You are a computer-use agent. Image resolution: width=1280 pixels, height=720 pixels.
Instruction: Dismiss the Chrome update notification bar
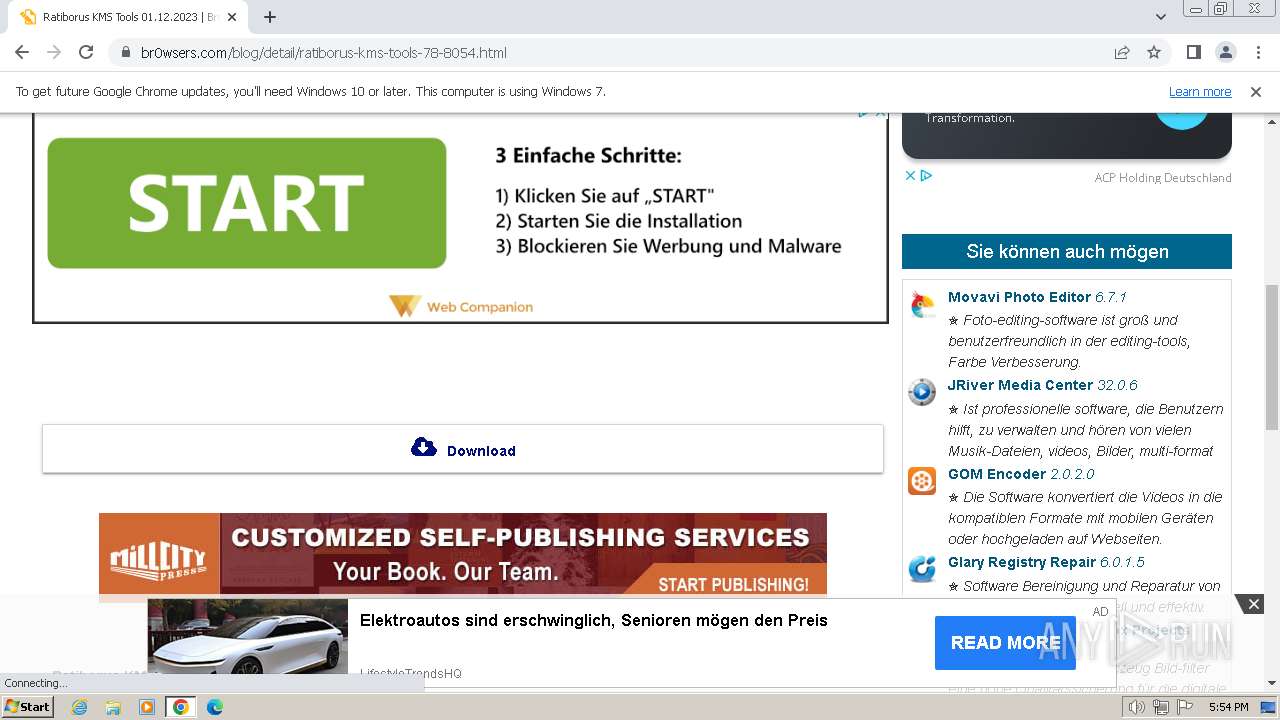tap(1256, 92)
